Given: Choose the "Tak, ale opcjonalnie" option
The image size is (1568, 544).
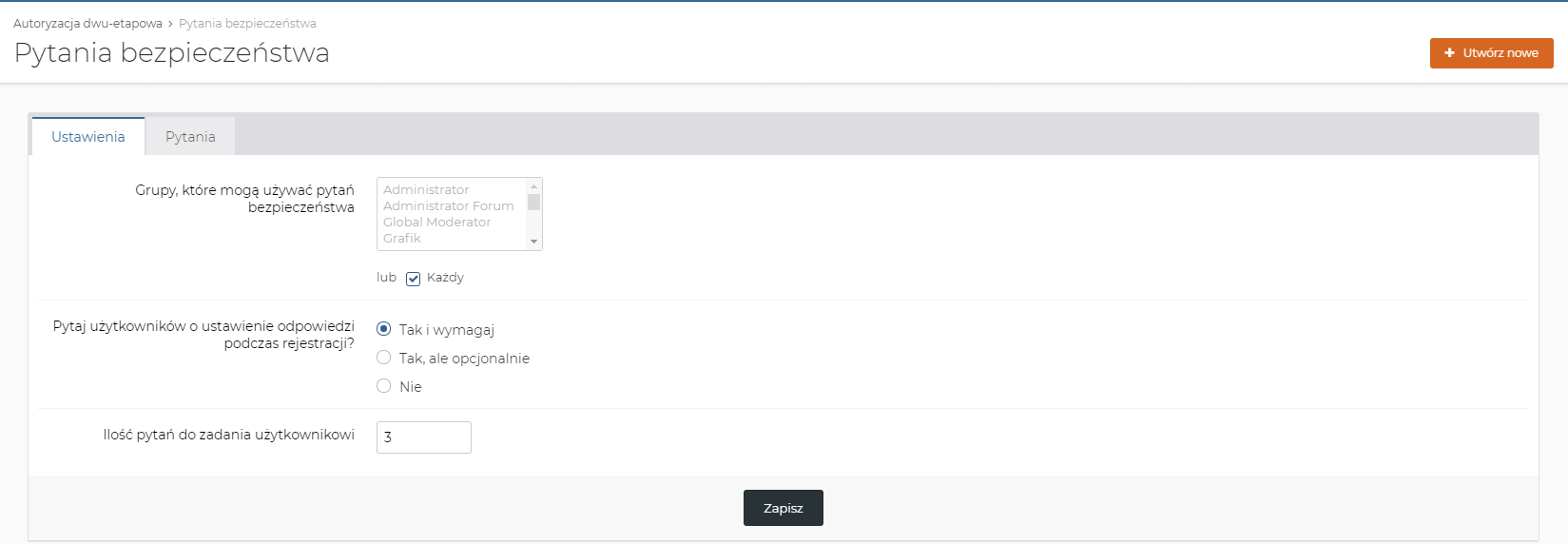Looking at the screenshot, I should pos(384,358).
